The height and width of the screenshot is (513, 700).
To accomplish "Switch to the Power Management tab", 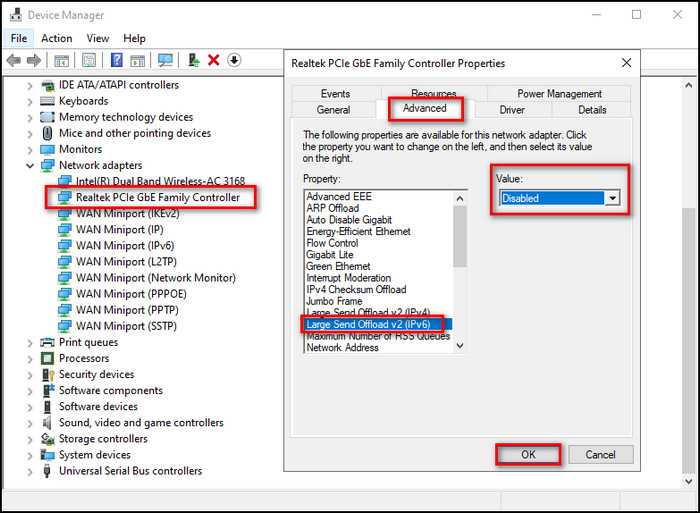I will pyautogui.click(x=559, y=93).
